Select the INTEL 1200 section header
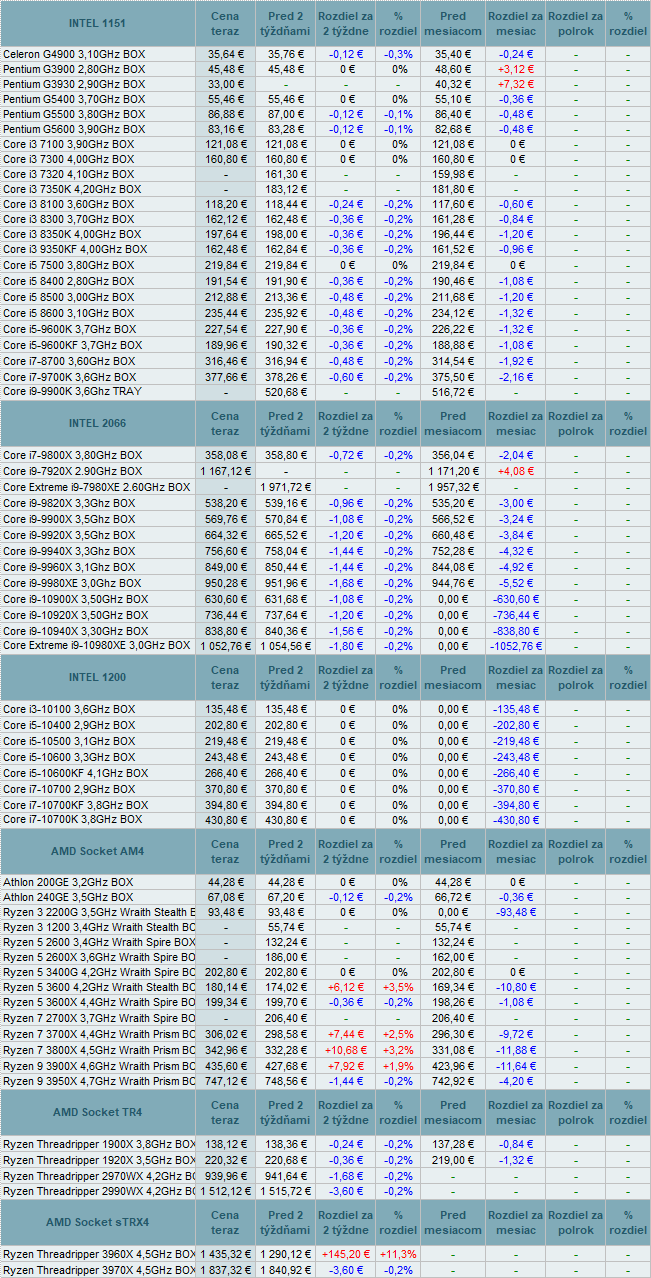This screenshot has height=1278, width=651. coord(98,678)
